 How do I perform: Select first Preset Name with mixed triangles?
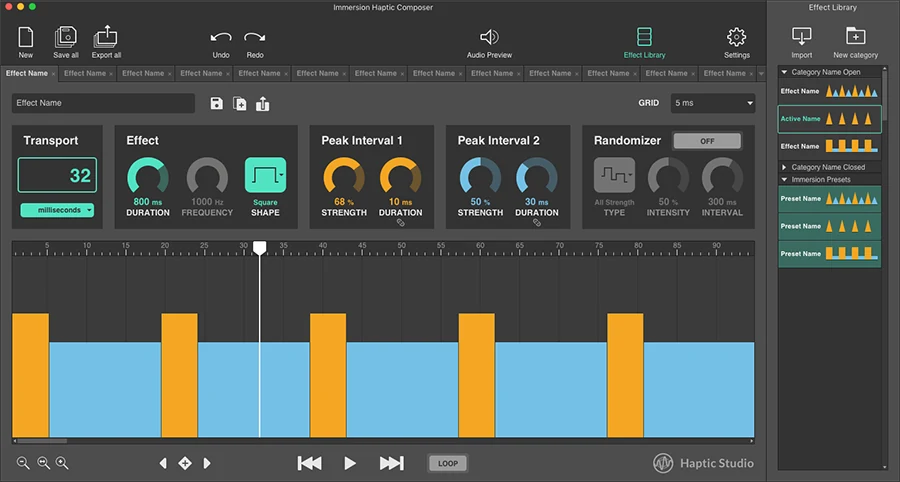[x=829, y=199]
